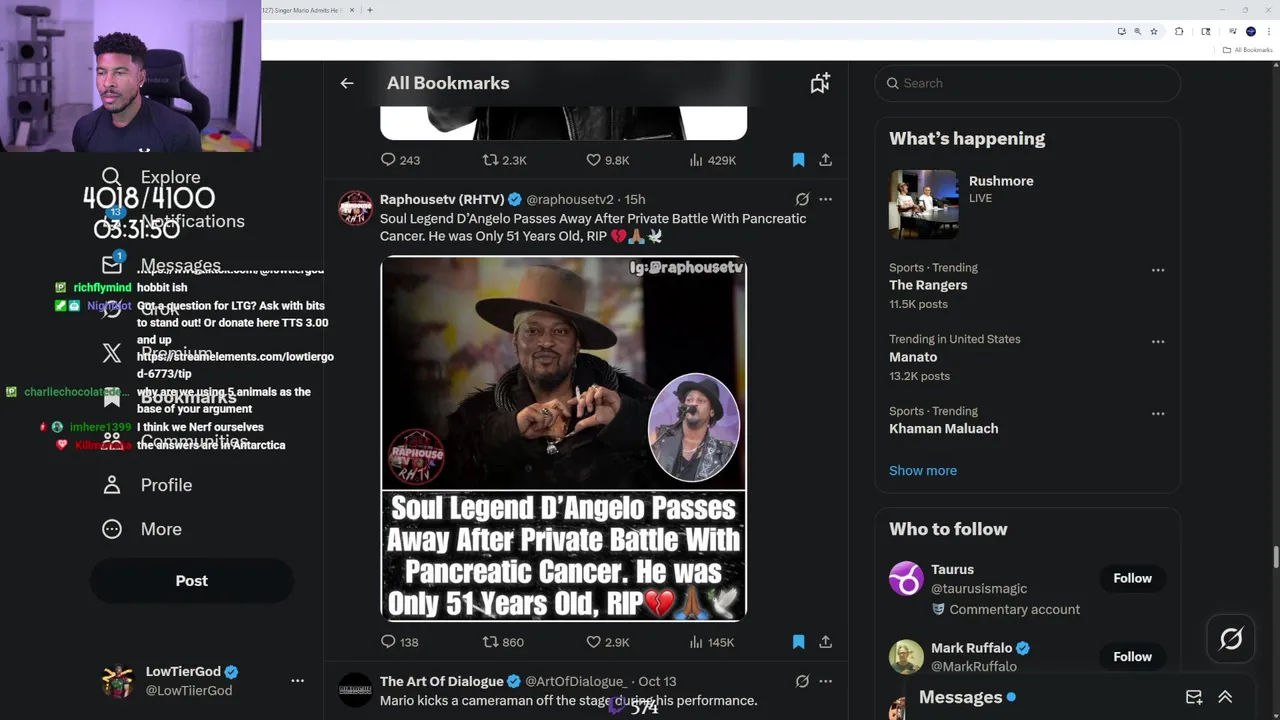
Task: Open Manato trending topic
Action: [x=913, y=357]
